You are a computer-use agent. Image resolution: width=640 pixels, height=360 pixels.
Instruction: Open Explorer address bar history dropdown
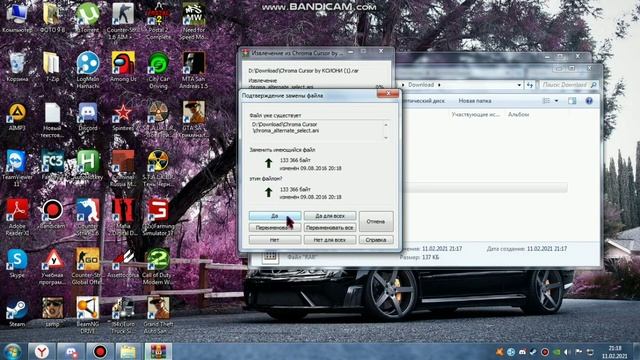pyautogui.click(x=519, y=85)
